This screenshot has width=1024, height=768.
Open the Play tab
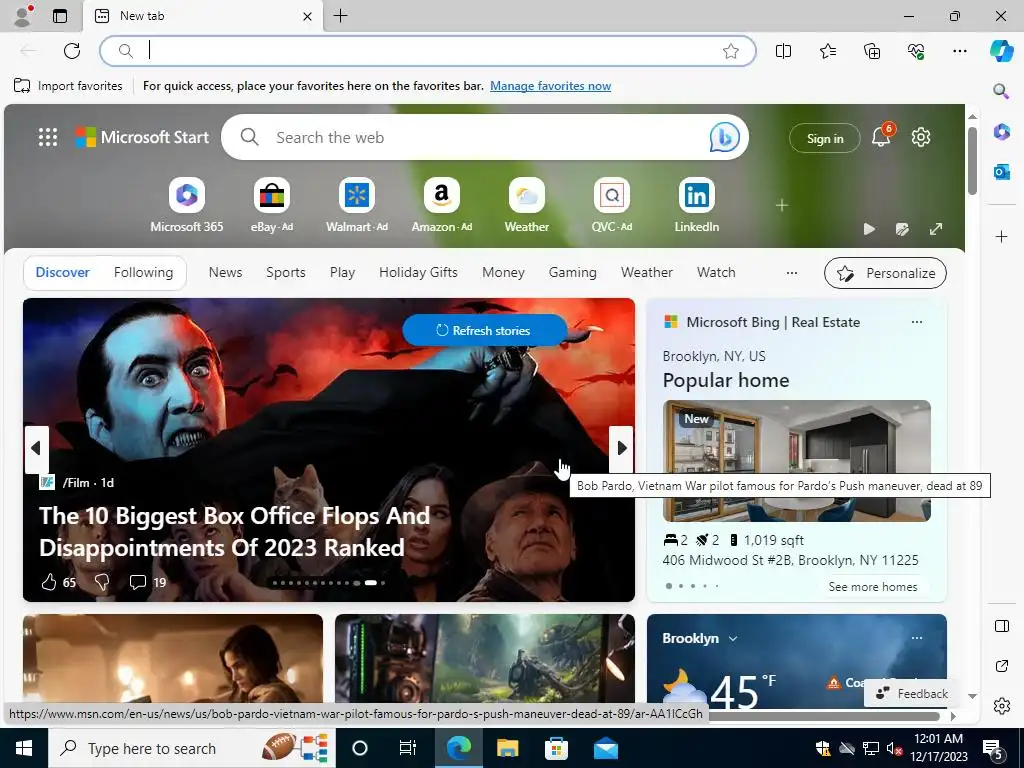[x=342, y=272]
